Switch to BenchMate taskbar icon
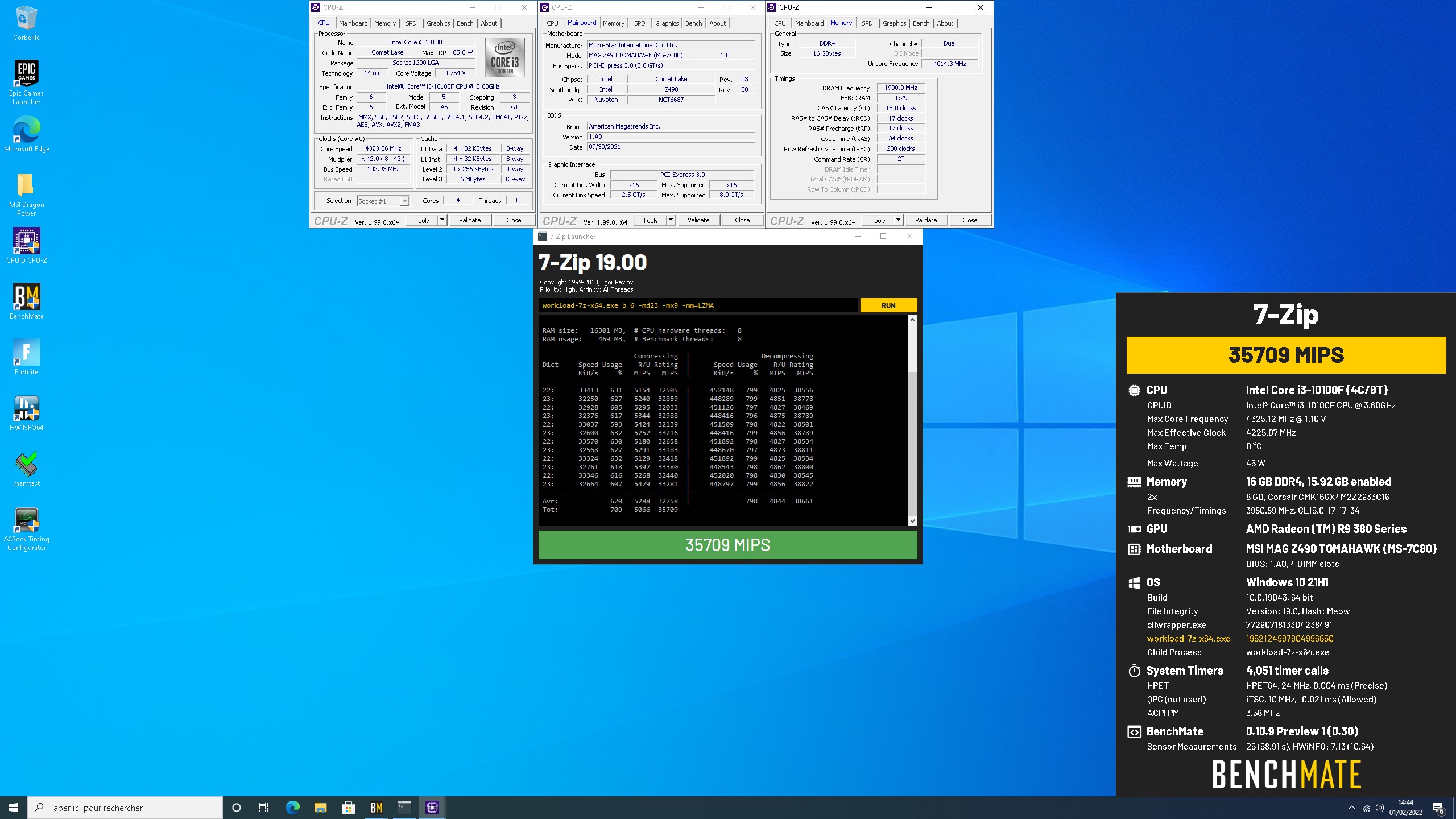Screen dimensions: 1456x819 377,808
